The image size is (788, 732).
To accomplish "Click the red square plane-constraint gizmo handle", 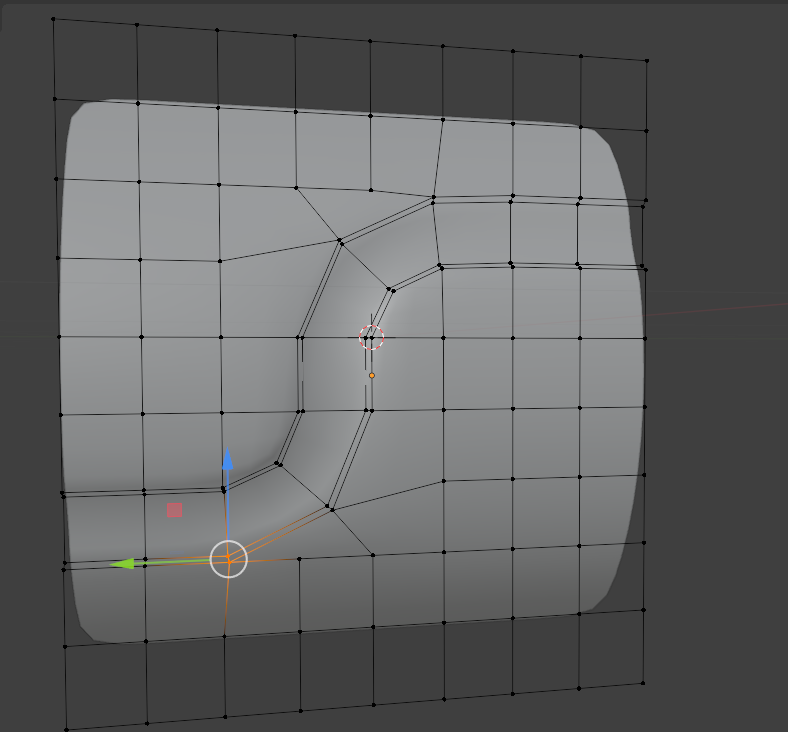I will pyautogui.click(x=174, y=510).
